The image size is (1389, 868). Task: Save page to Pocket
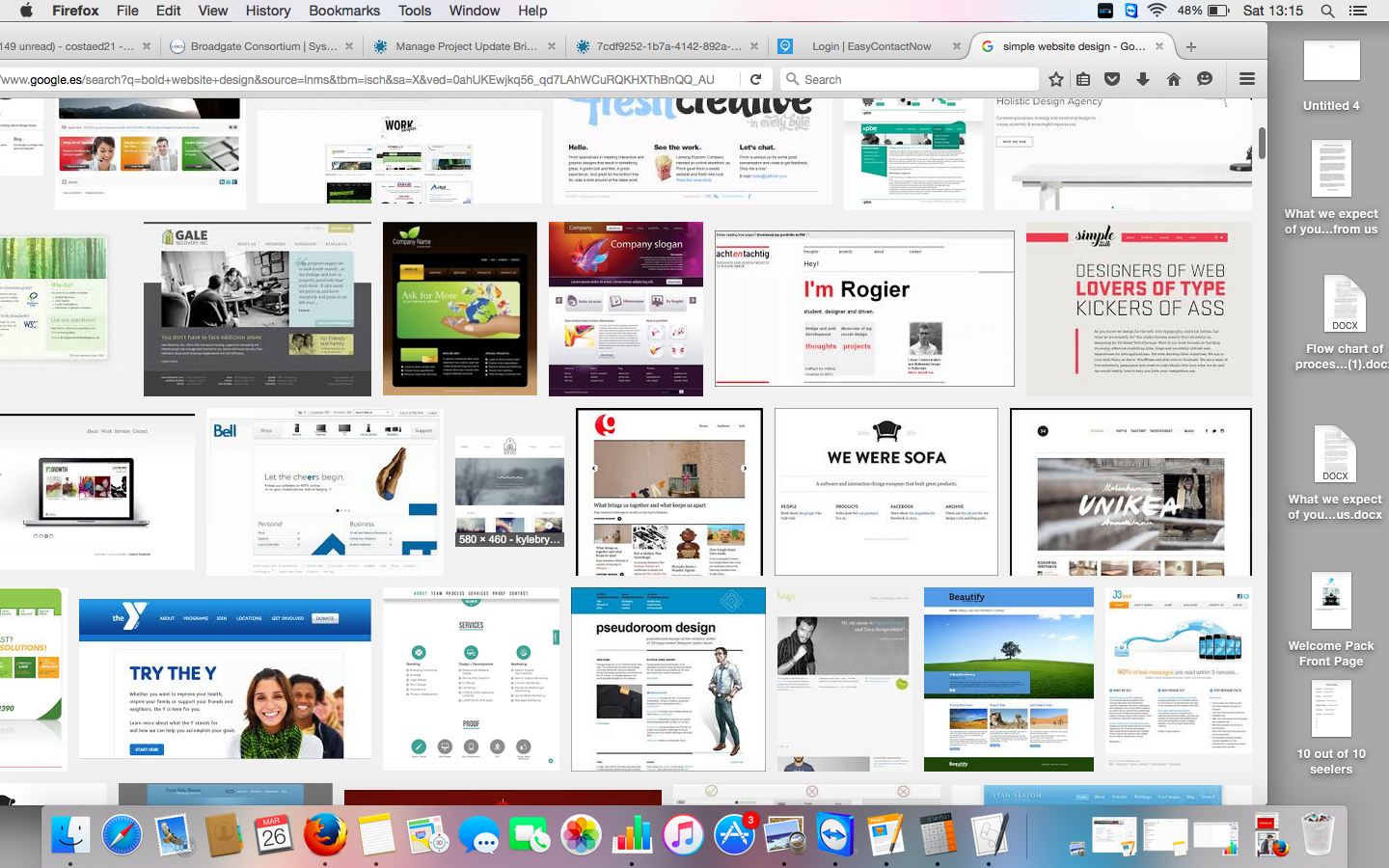tap(1112, 79)
